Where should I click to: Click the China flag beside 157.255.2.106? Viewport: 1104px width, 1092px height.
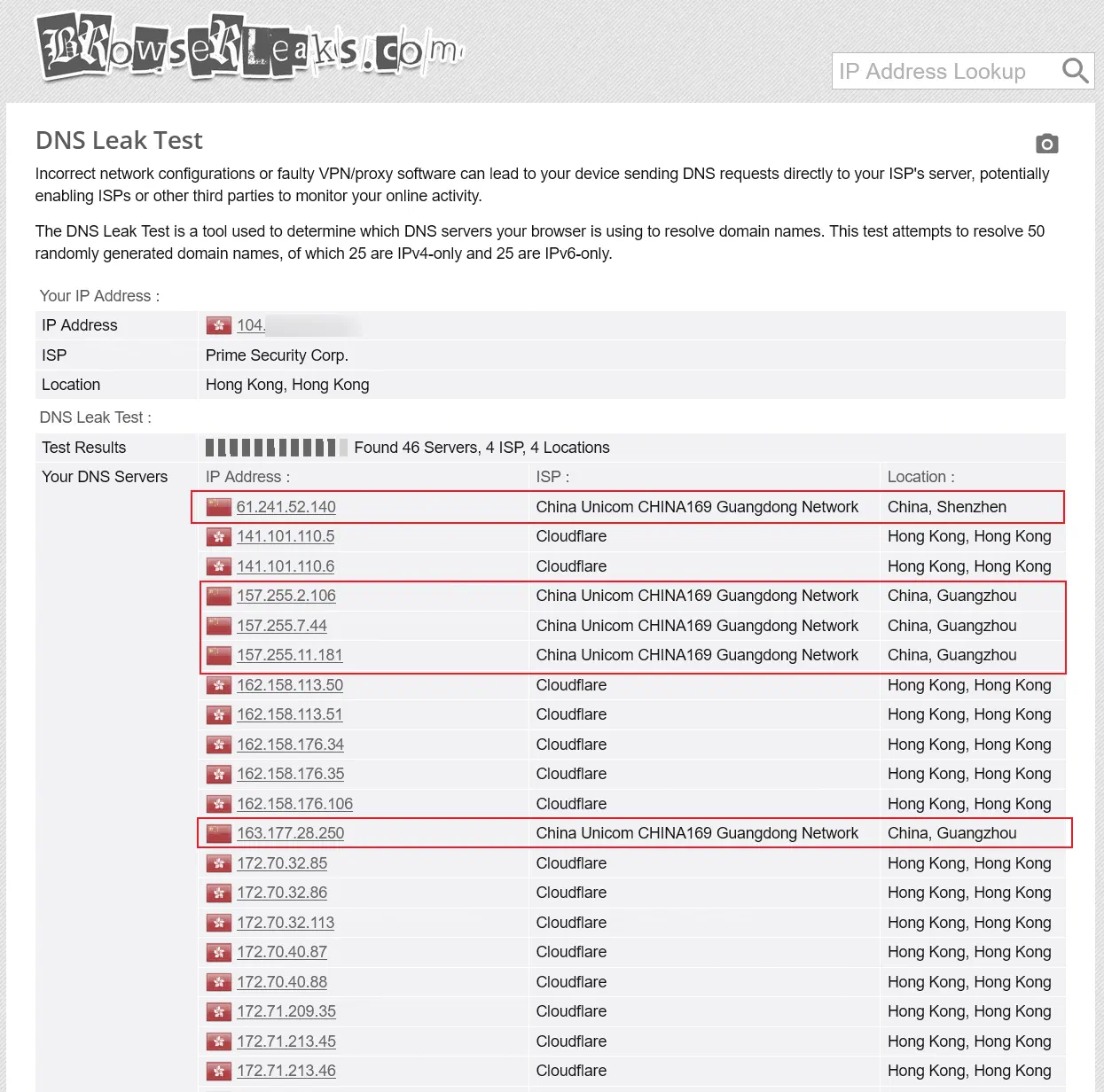click(x=218, y=596)
